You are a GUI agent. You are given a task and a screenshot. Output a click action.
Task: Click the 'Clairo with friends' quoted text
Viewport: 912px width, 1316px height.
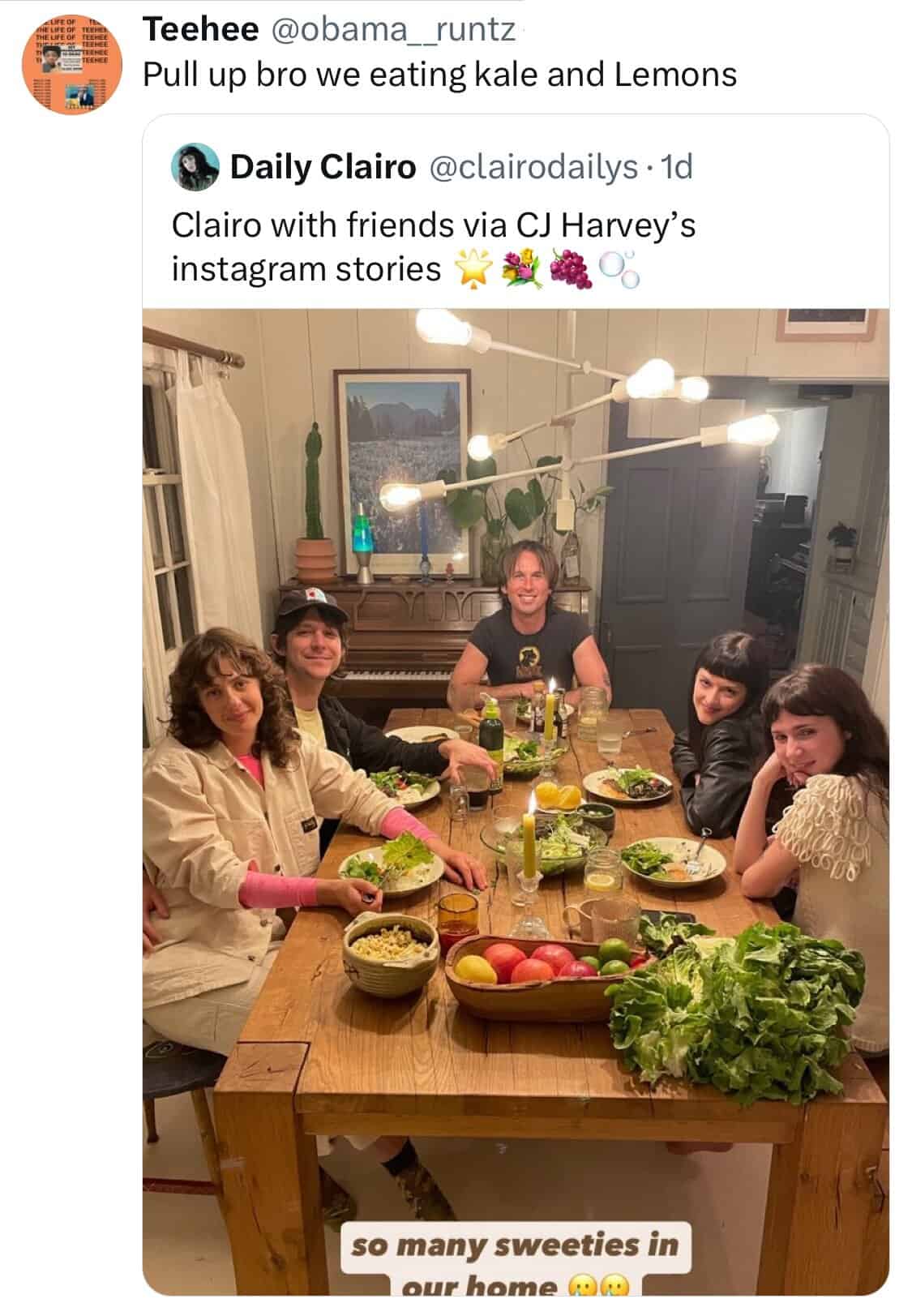(x=433, y=246)
